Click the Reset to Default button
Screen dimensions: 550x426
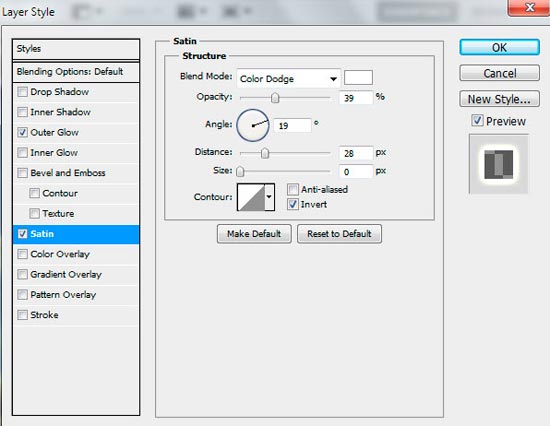(339, 234)
